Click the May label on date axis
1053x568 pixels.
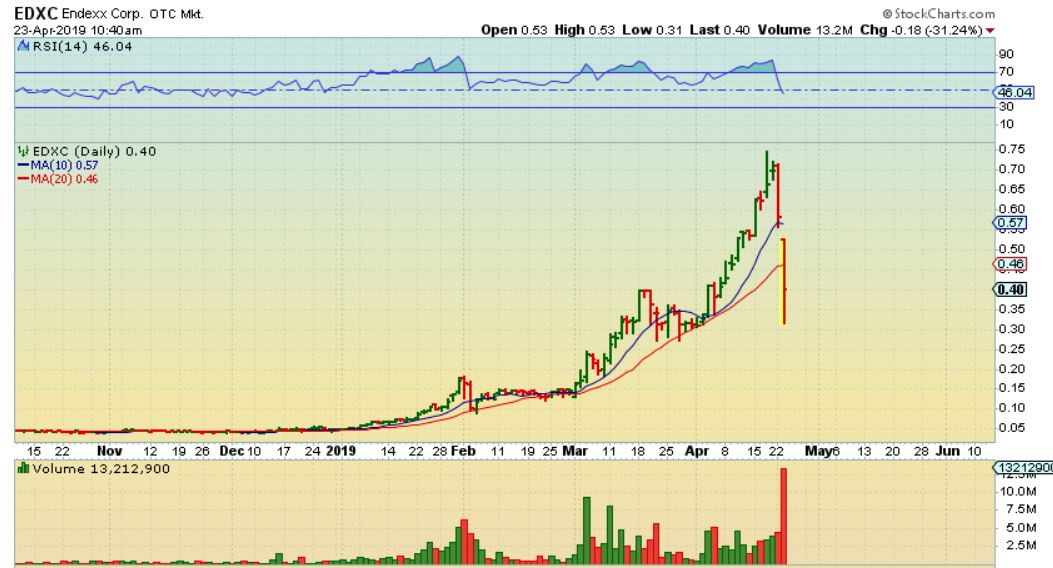(819, 451)
